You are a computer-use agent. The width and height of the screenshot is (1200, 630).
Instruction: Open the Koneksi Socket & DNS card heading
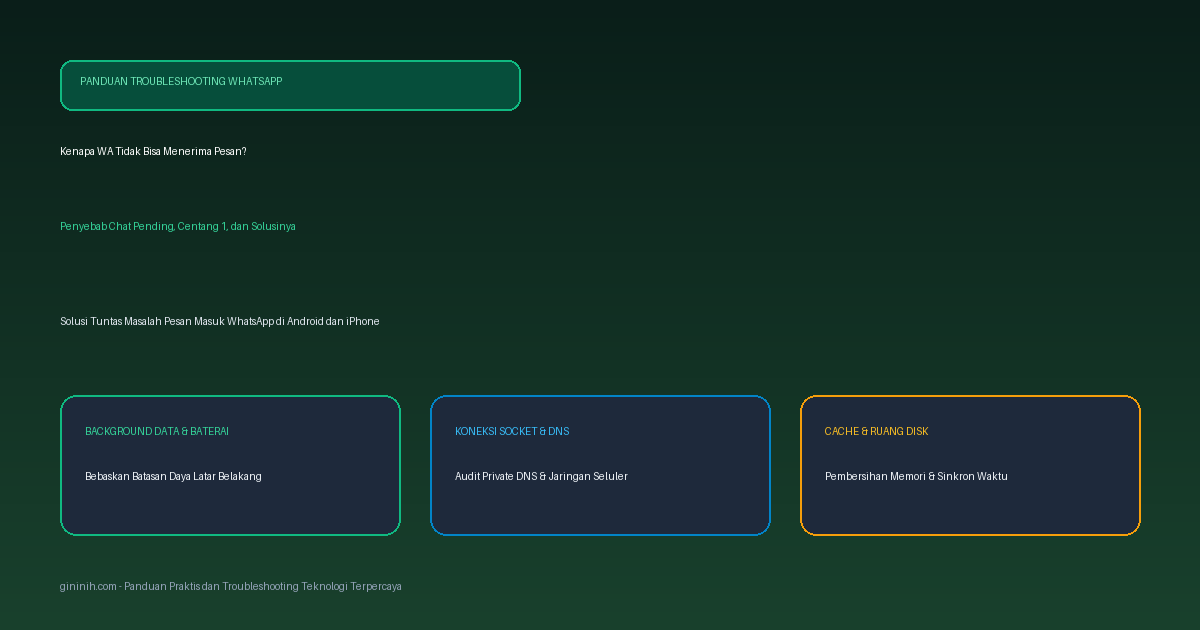pyautogui.click(x=512, y=431)
